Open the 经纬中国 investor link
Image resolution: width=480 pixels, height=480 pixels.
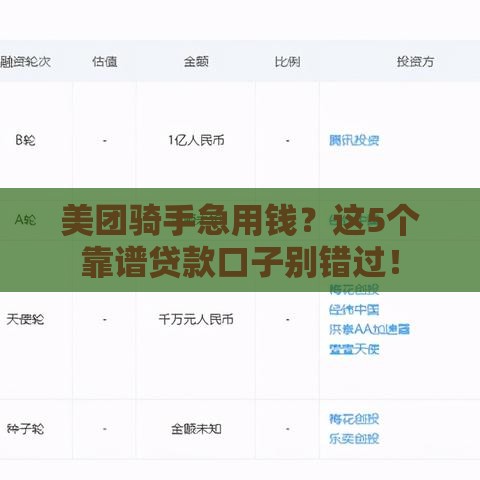pos(354,310)
